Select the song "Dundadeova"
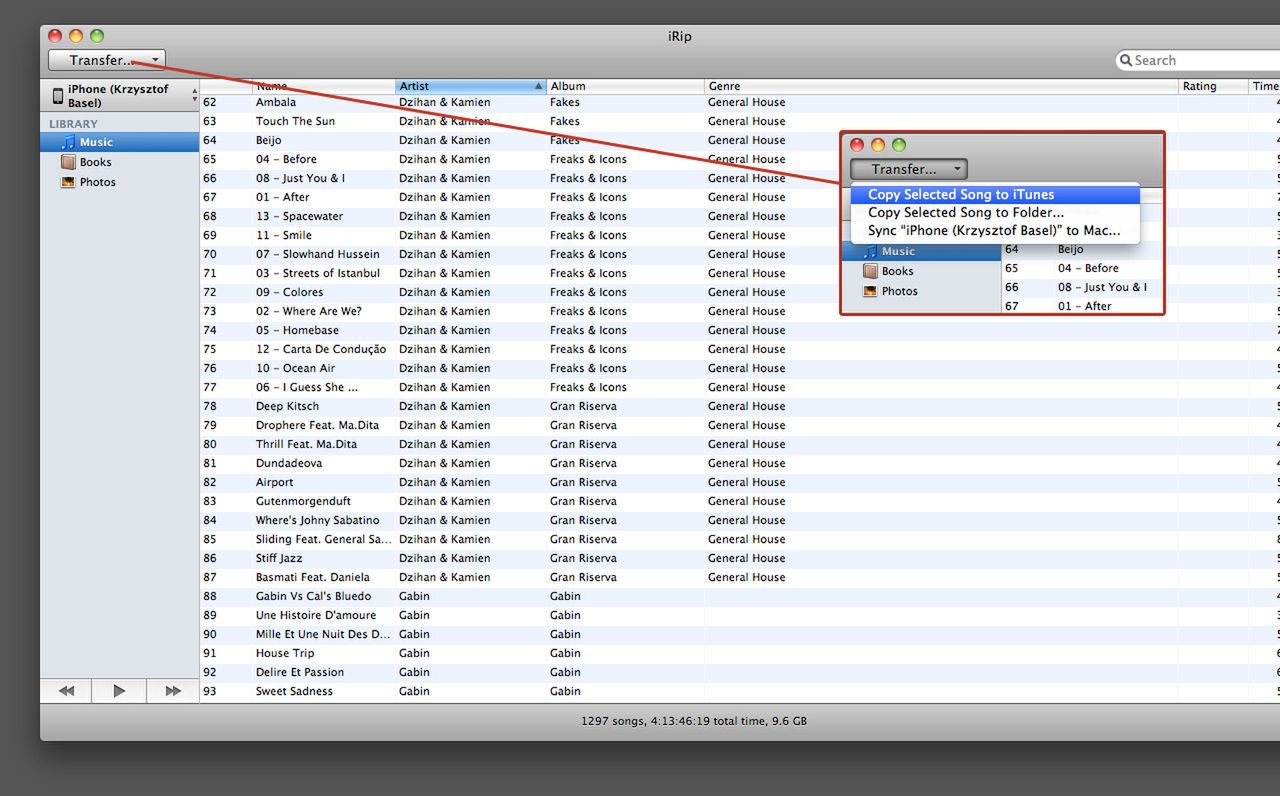1280x796 pixels. pyautogui.click(x=288, y=463)
